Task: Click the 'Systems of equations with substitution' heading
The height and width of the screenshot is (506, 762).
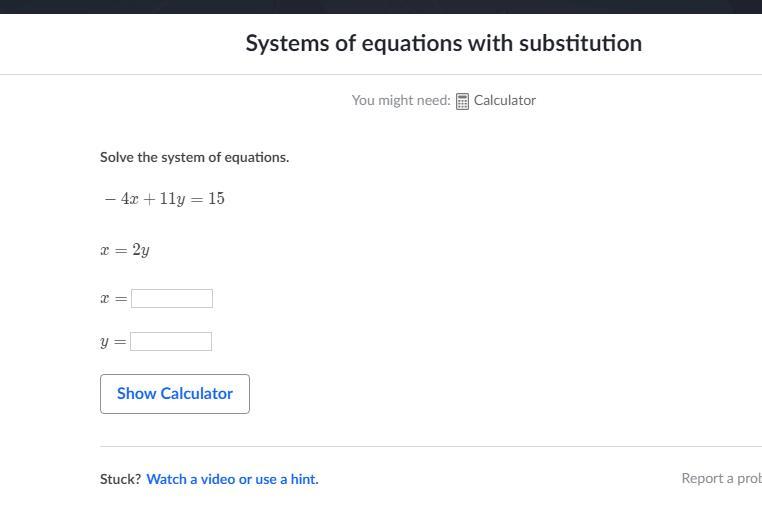Action: coord(443,43)
